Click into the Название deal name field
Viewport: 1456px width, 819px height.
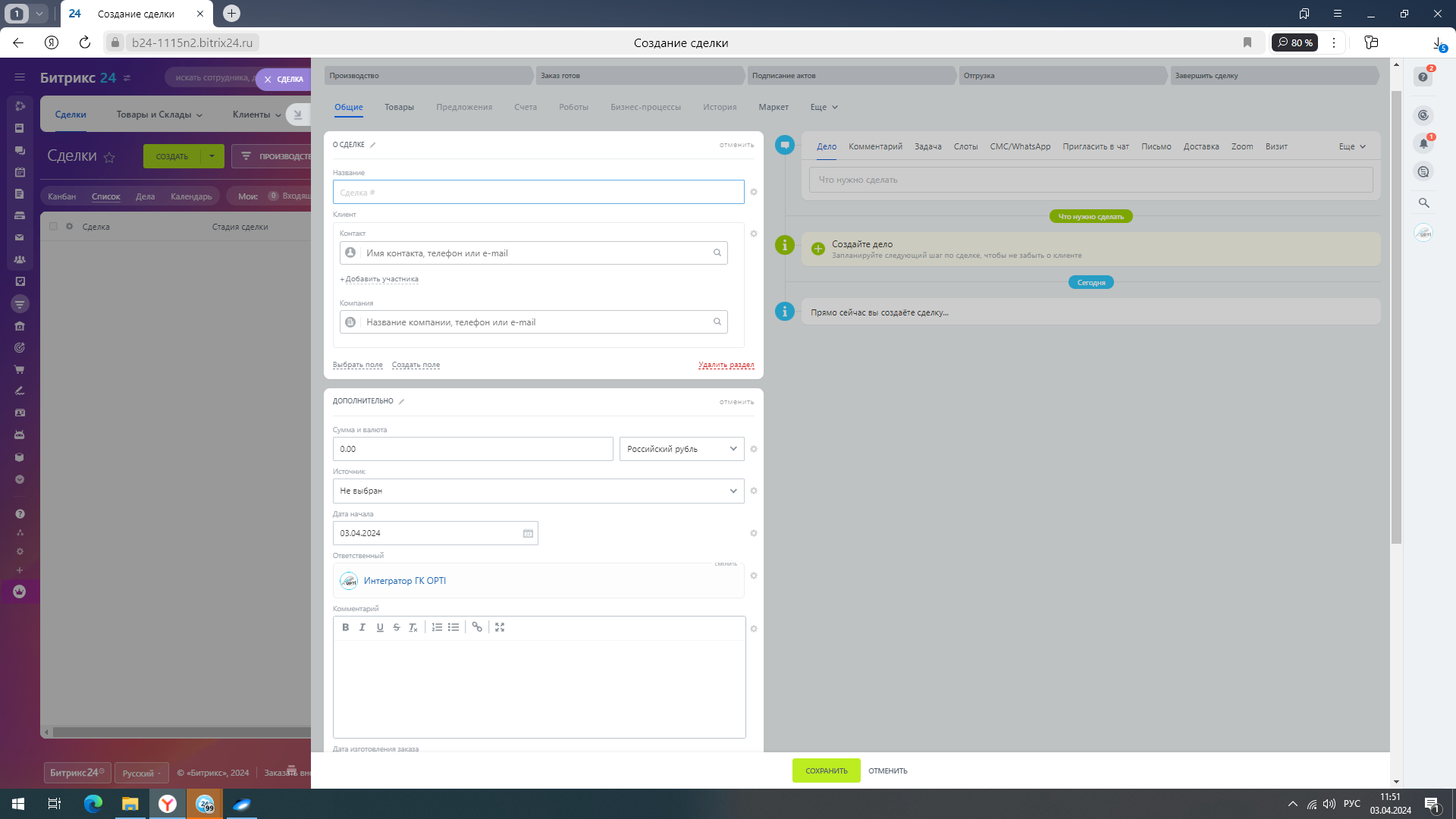[x=538, y=193]
